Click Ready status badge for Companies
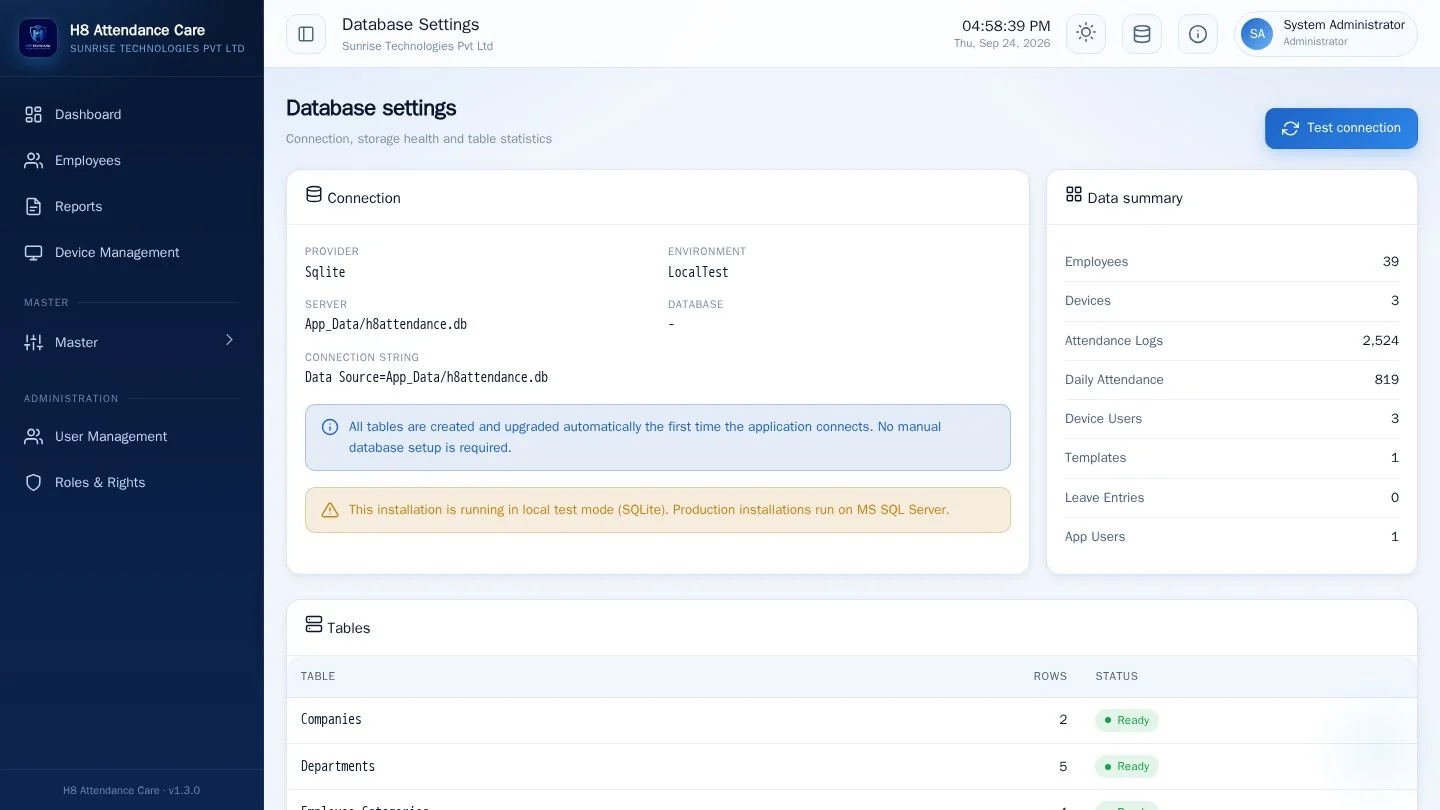Image resolution: width=1440 pixels, height=810 pixels. [x=1127, y=720]
